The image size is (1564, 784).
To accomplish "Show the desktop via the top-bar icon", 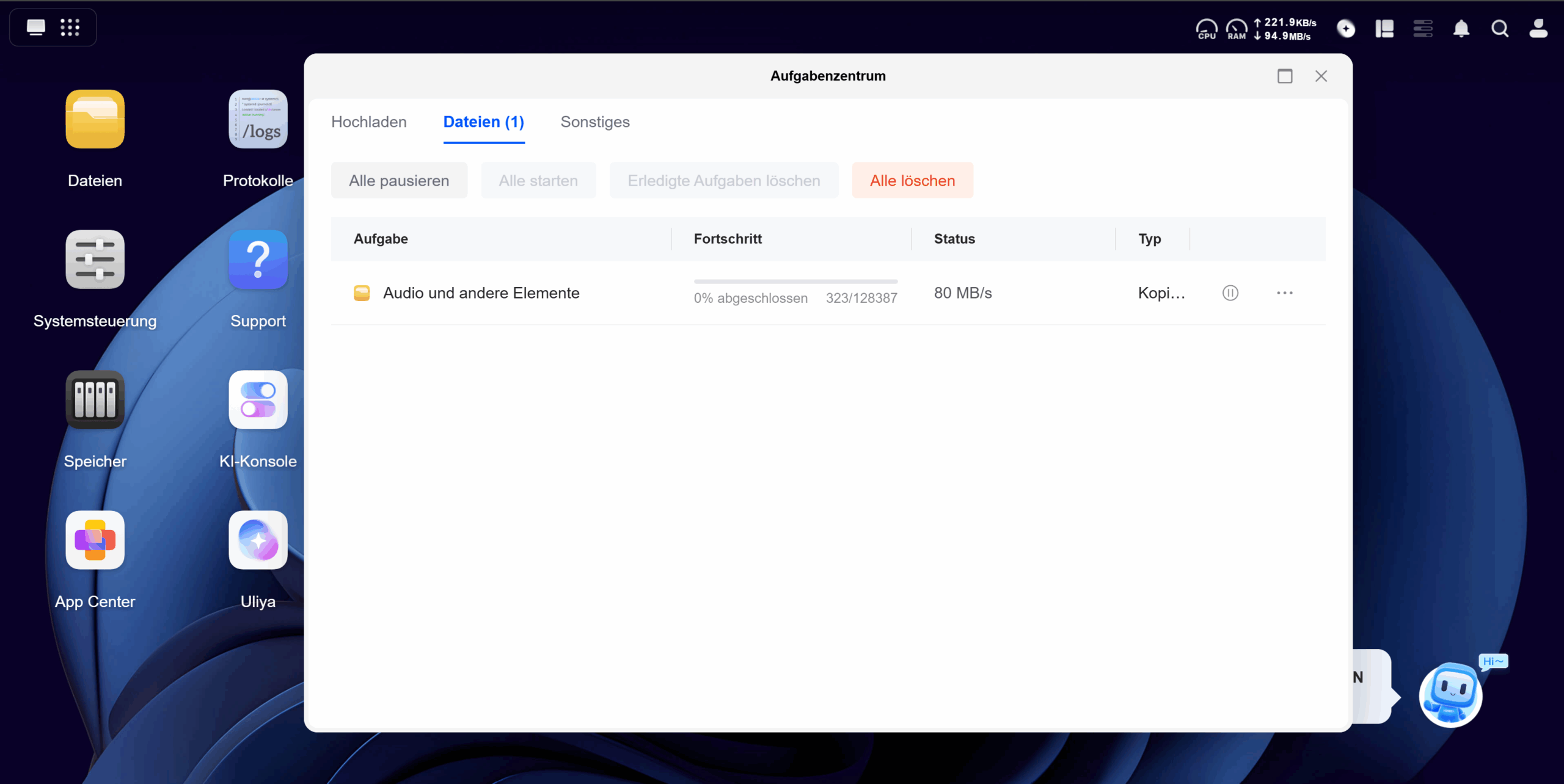I will [x=36, y=27].
